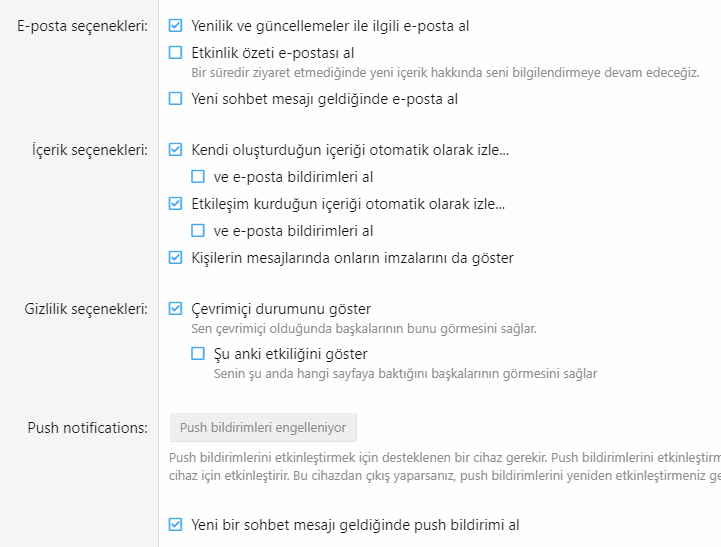The height and width of the screenshot is (547, 721).
Task: Select the Gizlilik seçenekleri section label
Action: (x=86, y=309)
